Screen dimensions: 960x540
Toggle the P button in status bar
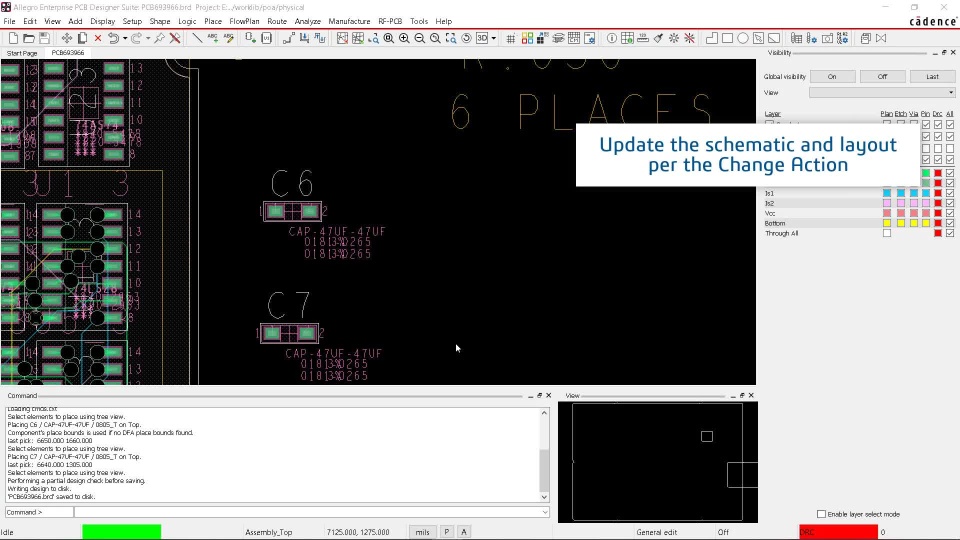click(446, 532)
